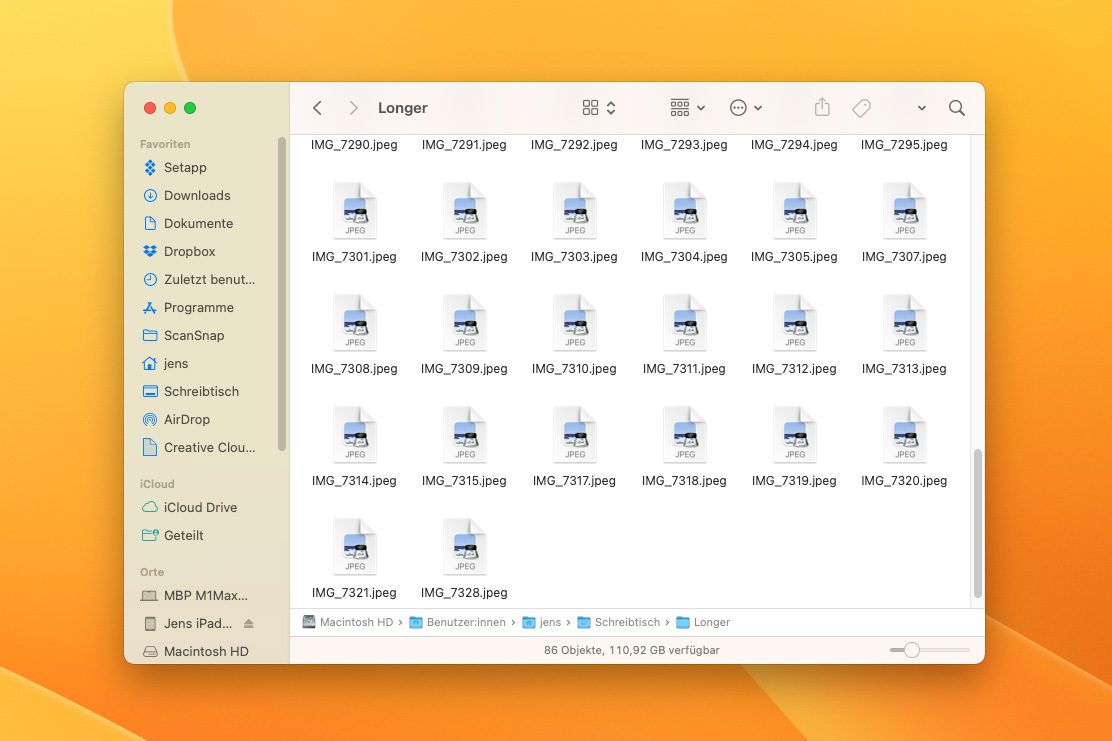Open the group-by dropdown
1112x741 pixels.
[687, 108]
